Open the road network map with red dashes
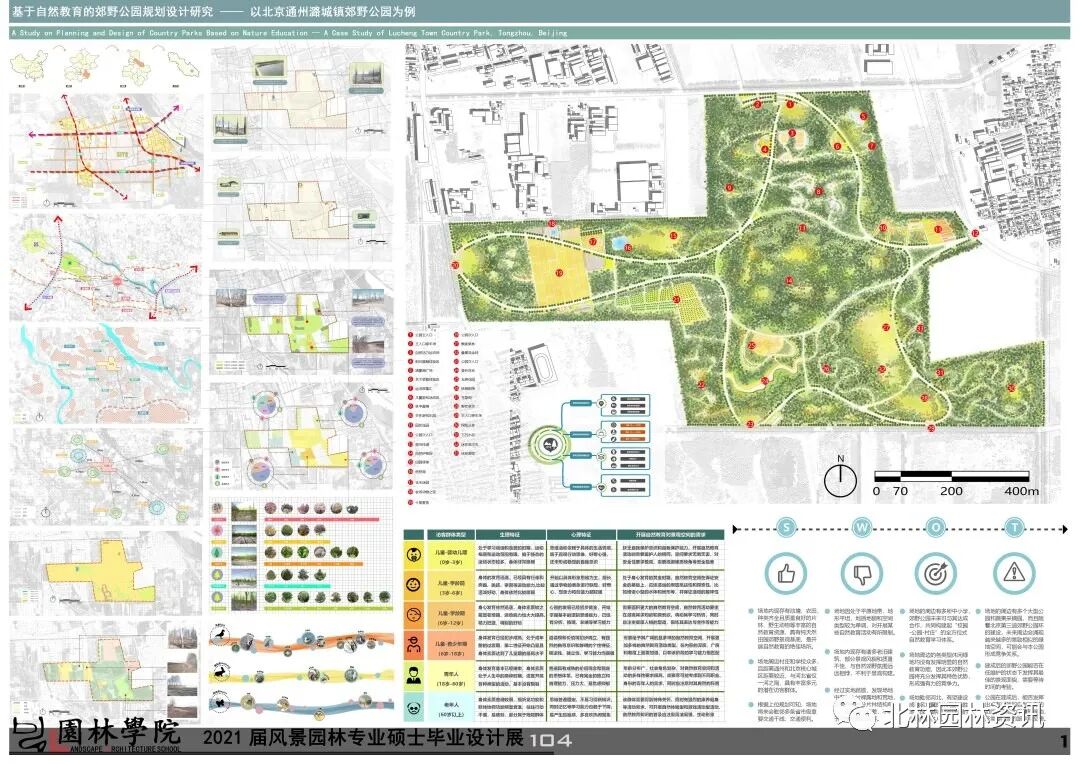This screenshot has width=1080, height=764. [x=106, y=151]
